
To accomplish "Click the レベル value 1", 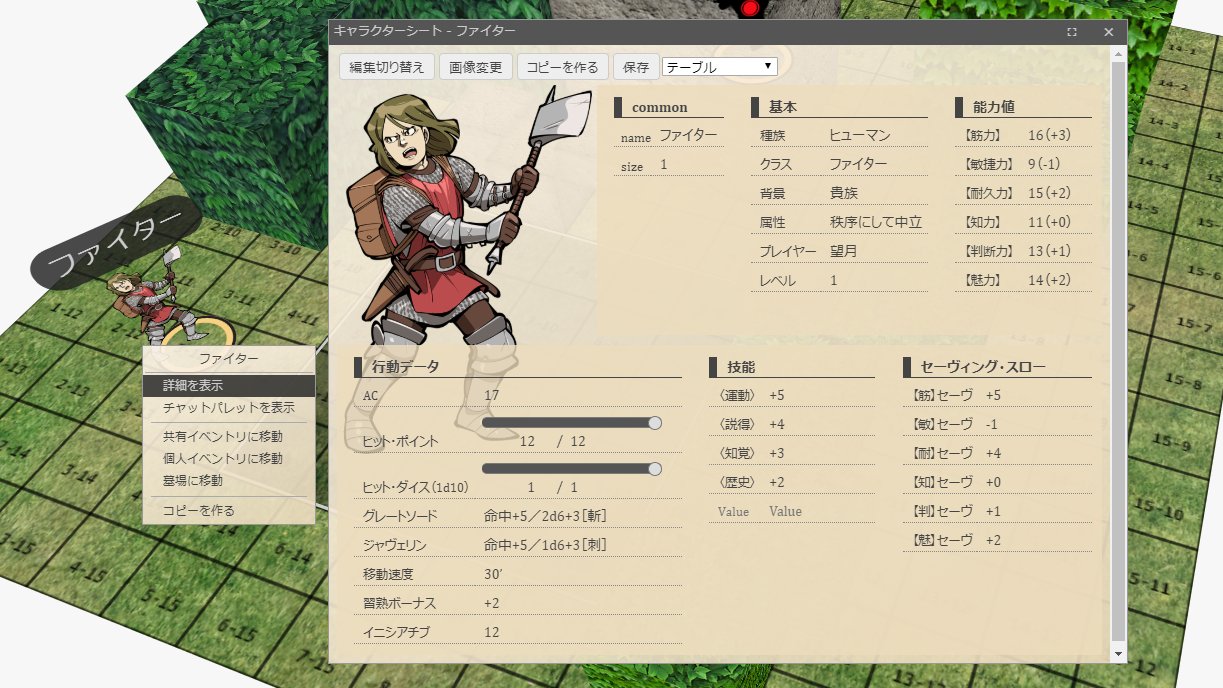I will (833, 280).
